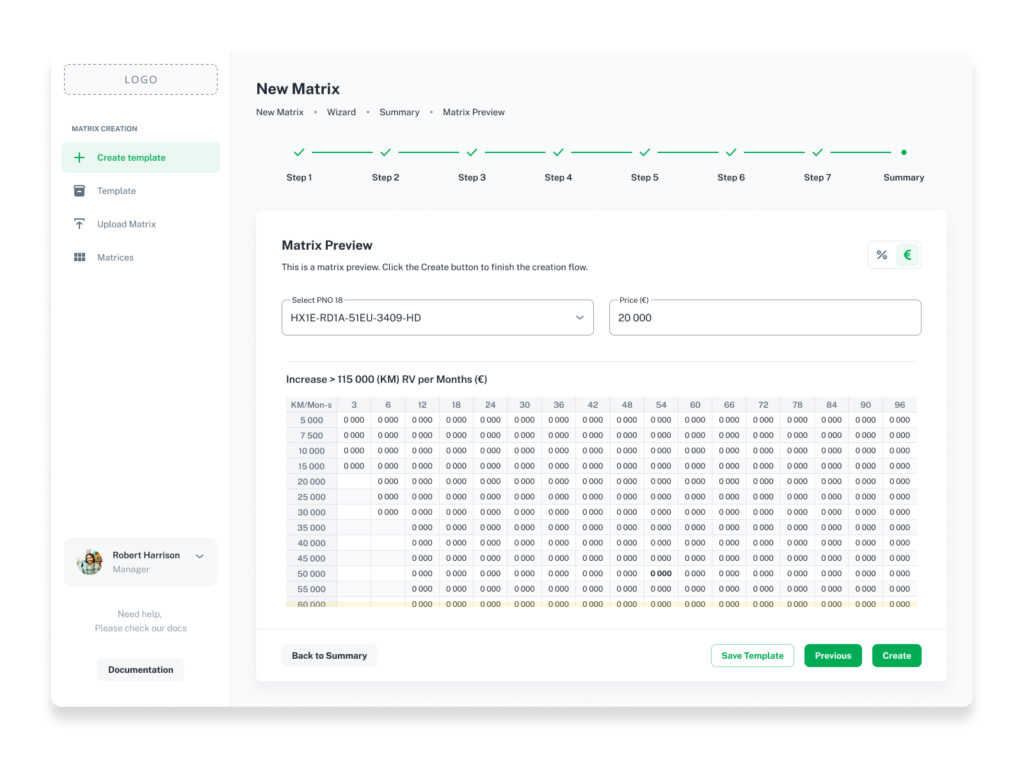Click Robert Harrison's avatar picture
This screenshot has width=1024, height=758.
pyautogui.click(x=89, y=562)
